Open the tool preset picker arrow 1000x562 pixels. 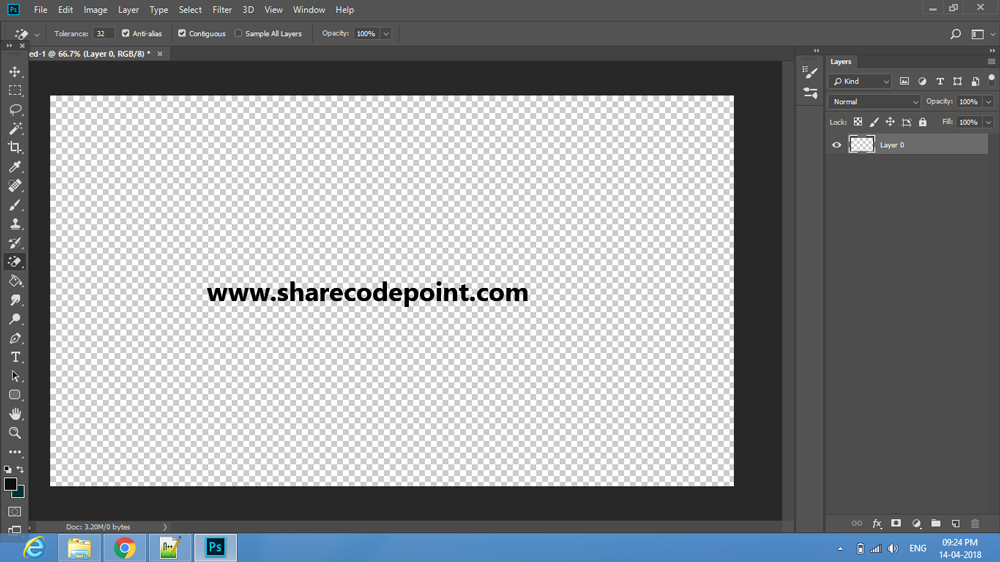(37, 34)
